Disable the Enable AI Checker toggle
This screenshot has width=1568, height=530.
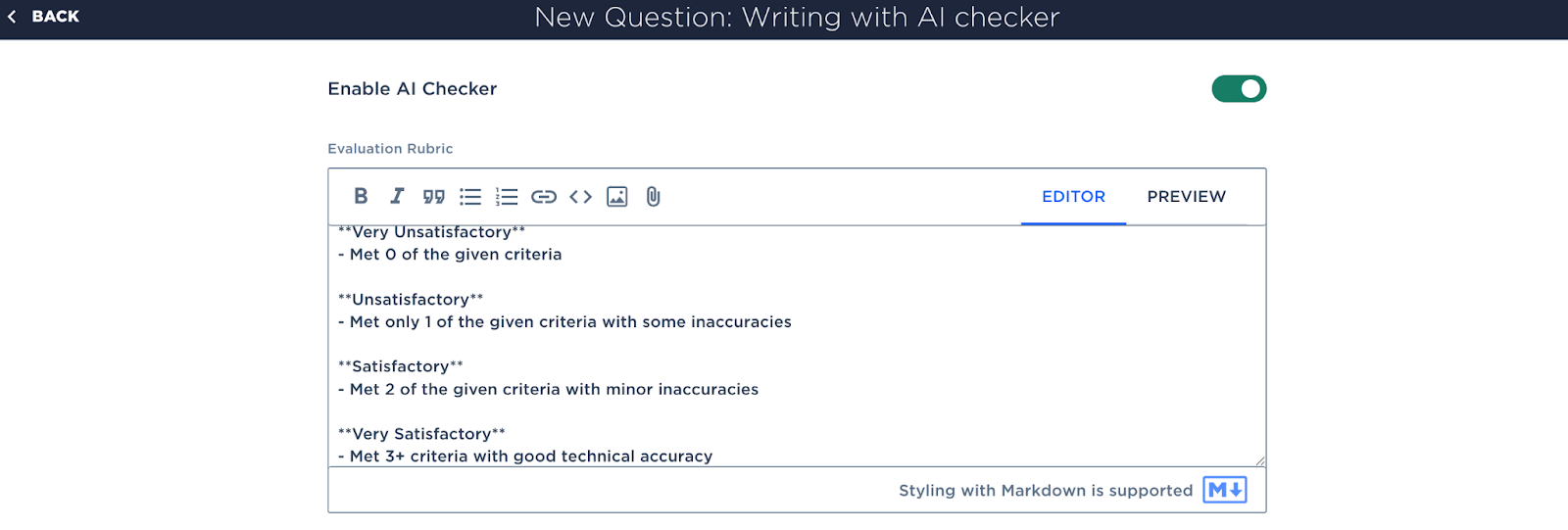click(x=1239, y=89)
